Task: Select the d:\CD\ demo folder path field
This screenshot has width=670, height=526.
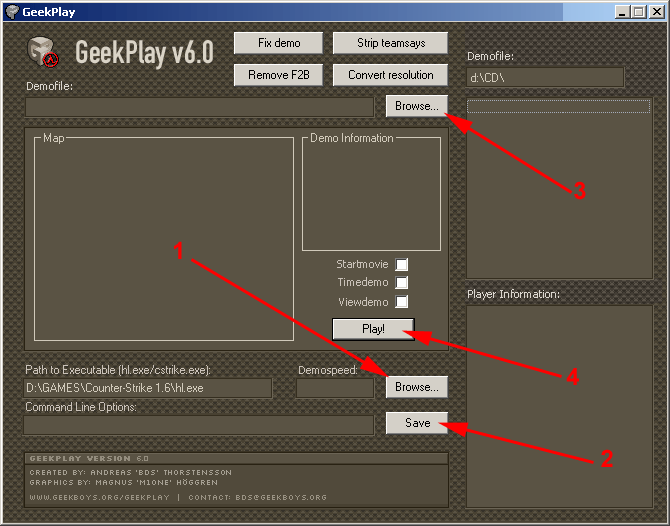Action: (545, 77)
